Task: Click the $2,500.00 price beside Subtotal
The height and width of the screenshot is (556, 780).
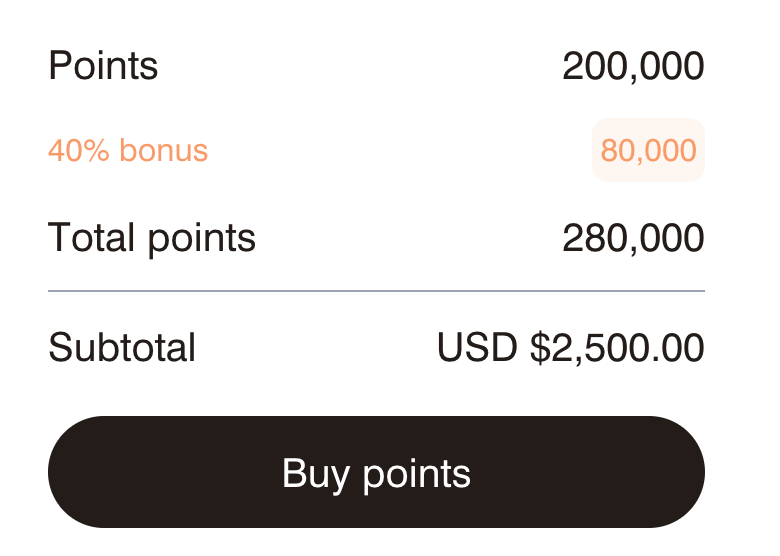Action: pos(616,348)
